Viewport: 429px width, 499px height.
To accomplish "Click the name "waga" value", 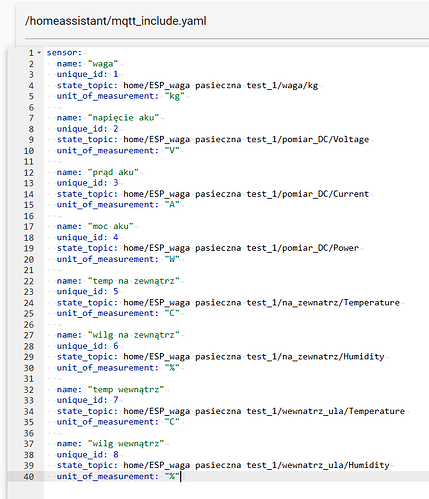I will point(103,63).
